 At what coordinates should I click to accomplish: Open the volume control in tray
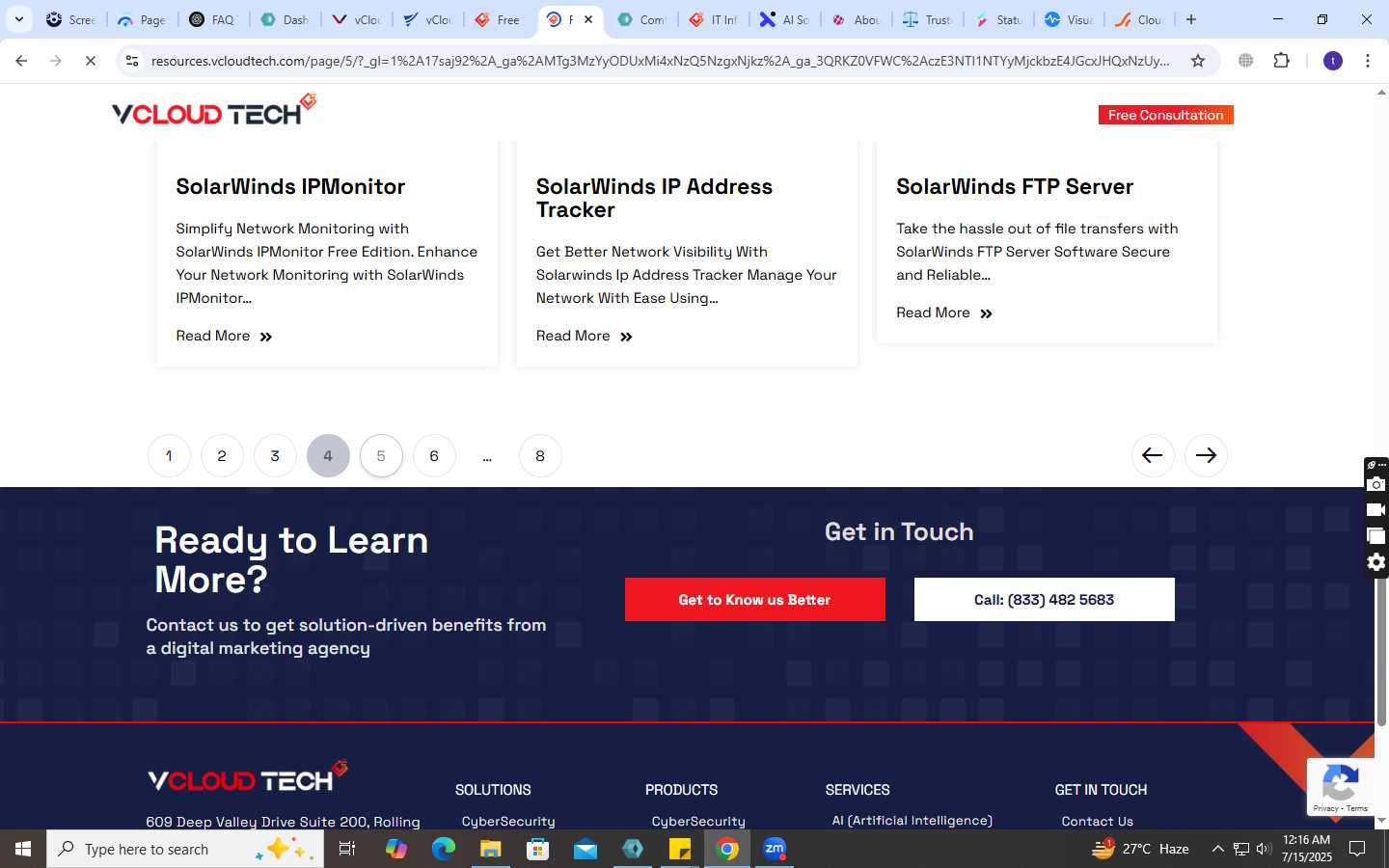pos(1264,849)
